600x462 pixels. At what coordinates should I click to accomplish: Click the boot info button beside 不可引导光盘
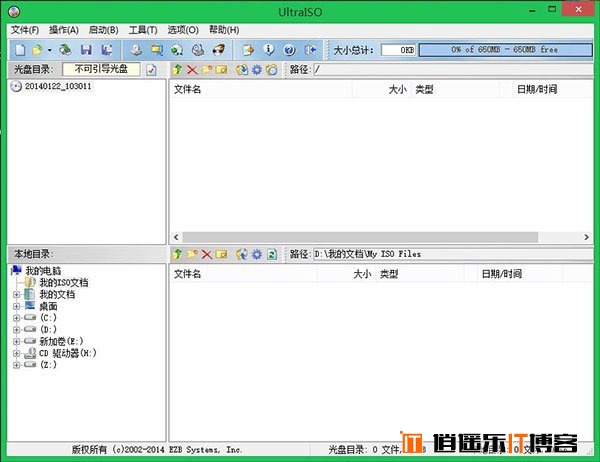[151, 70]
